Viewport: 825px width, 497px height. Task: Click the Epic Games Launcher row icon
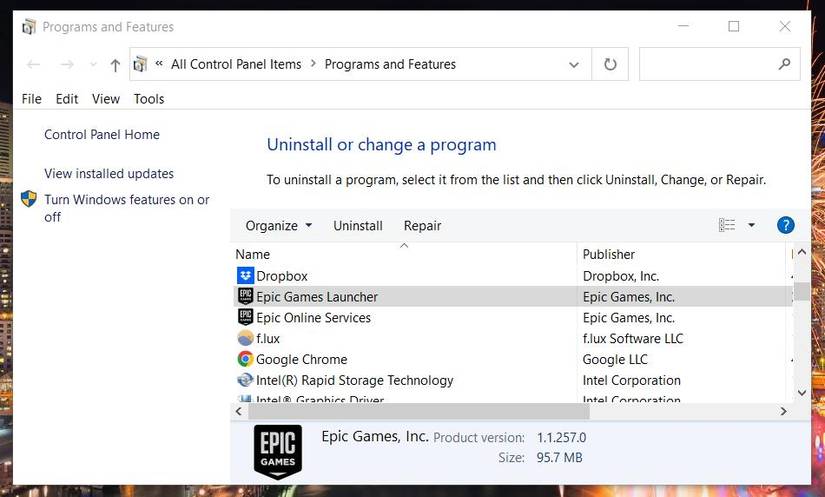(245, 297)
